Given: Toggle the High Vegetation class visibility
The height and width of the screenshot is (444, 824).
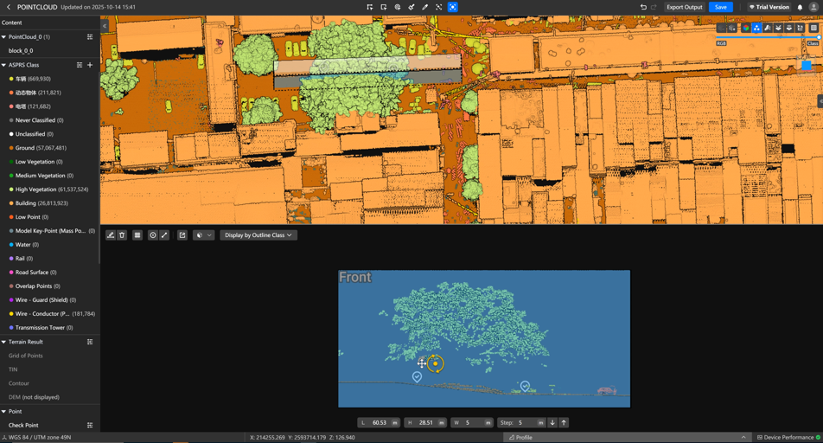Looking at the screenshot, I should [11, 189].
